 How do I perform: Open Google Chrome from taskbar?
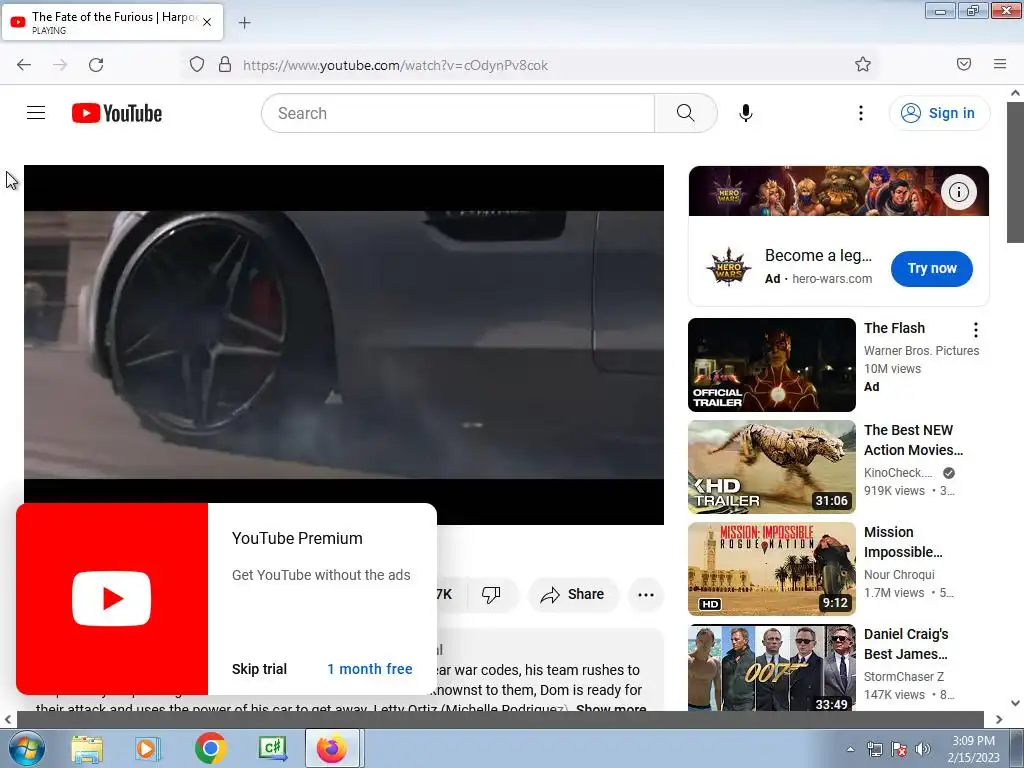click(x=210, y=748)
